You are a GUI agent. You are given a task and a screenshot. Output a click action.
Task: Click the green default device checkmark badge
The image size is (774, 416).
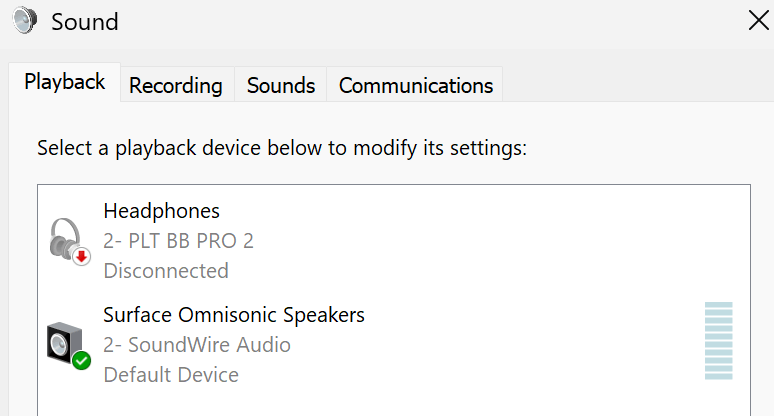(82, 360)
